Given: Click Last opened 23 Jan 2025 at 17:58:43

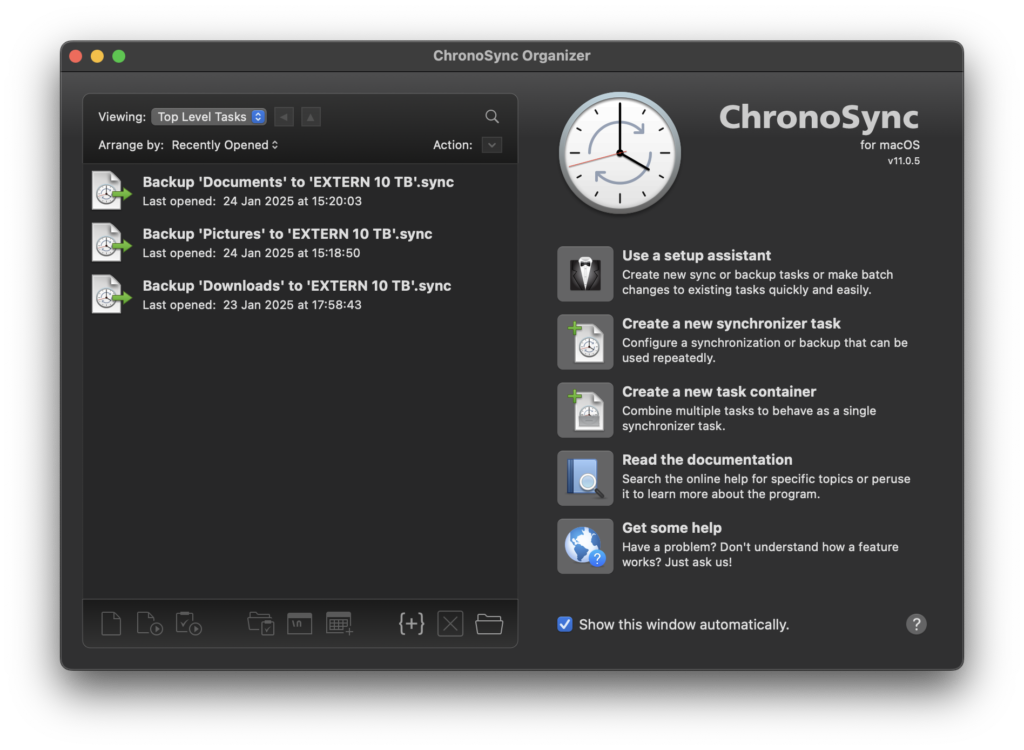Looking at the screenshot, I should click(252, 305).
